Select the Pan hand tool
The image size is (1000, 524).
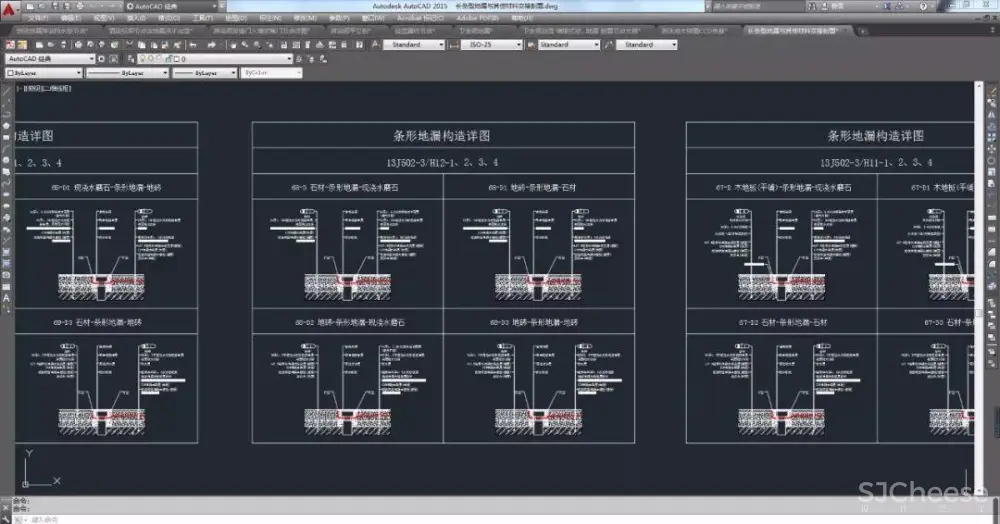tap(233, 45)
